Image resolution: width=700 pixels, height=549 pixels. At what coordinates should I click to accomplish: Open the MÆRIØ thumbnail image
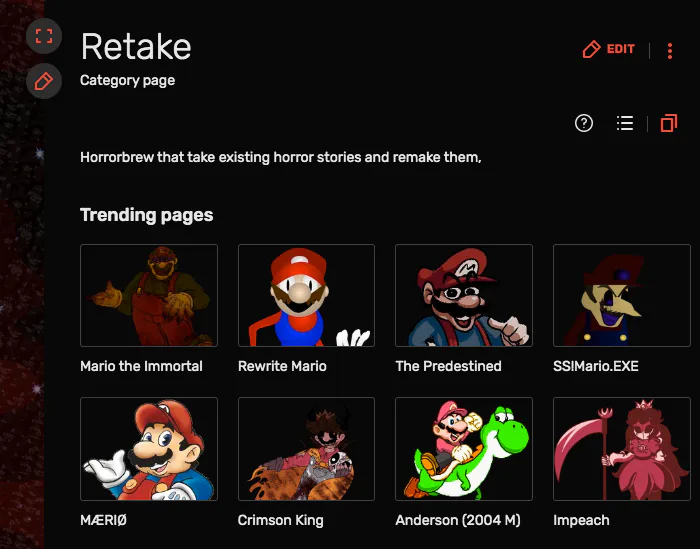click(149, 449)
